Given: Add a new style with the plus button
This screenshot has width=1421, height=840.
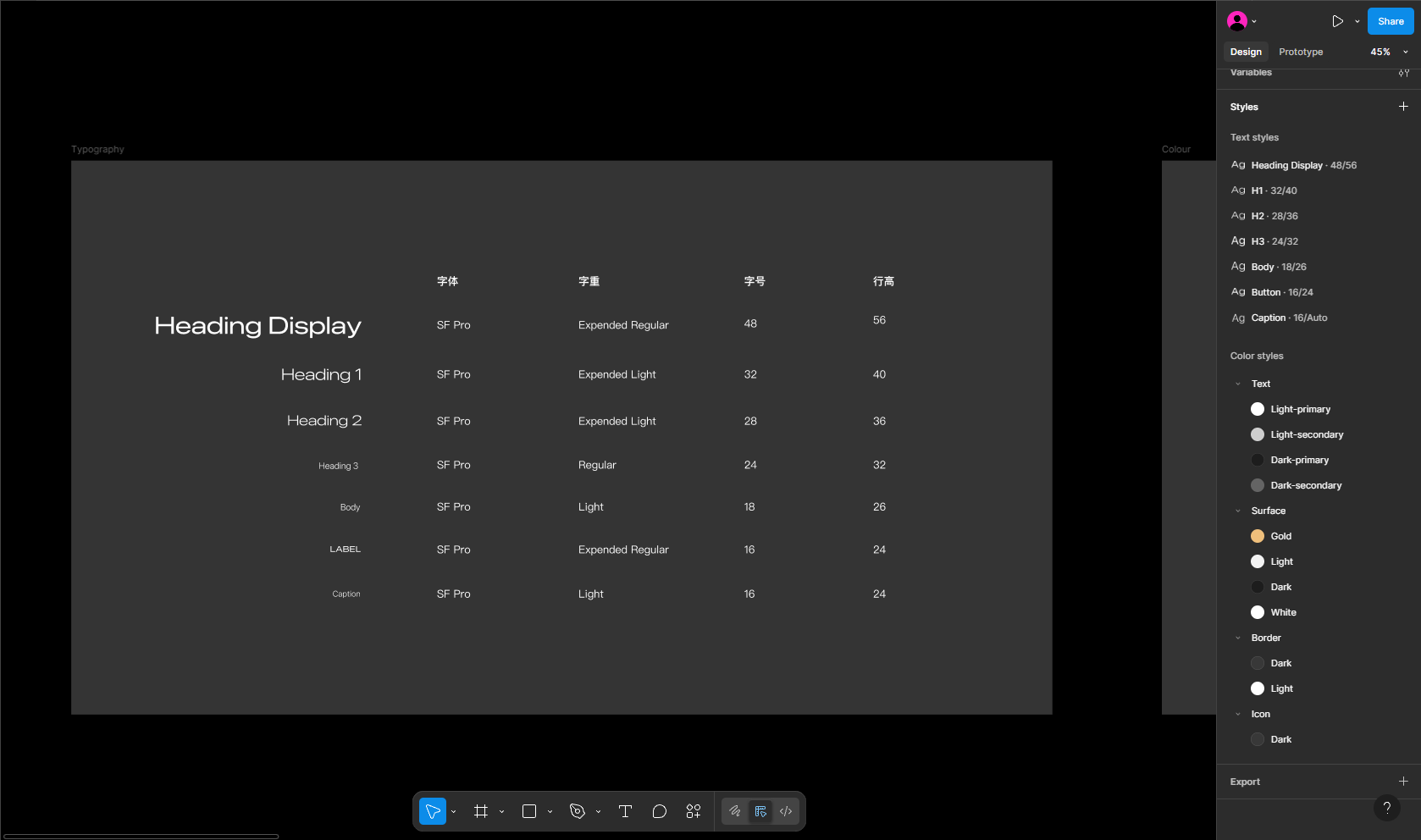Looking at the screenshot, I should [x=1403, y=107].
